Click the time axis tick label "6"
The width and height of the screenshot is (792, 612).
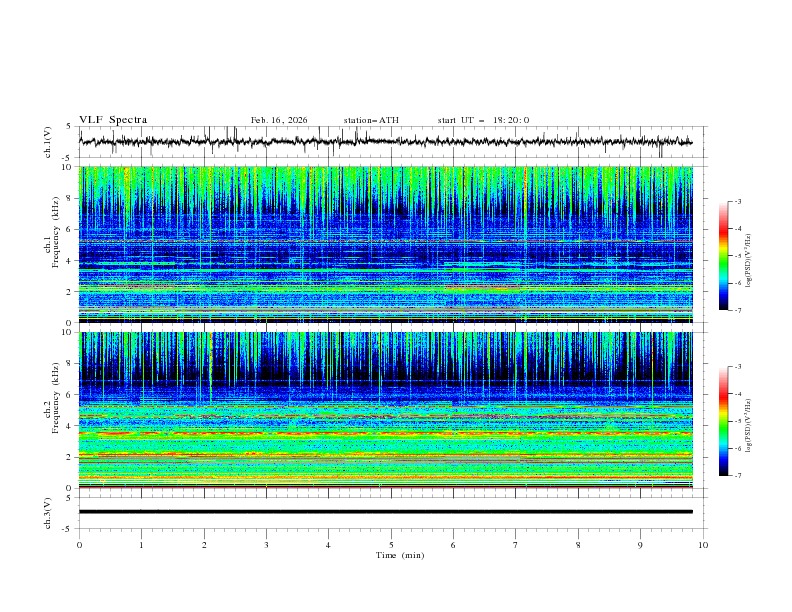[453, 545]
